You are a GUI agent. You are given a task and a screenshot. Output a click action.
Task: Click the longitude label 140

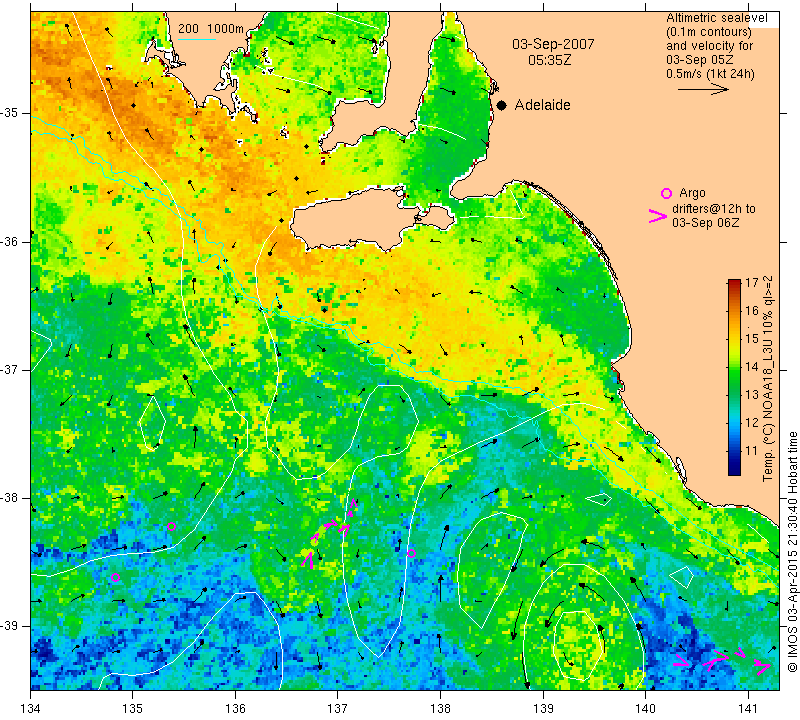tap(646, 709)
